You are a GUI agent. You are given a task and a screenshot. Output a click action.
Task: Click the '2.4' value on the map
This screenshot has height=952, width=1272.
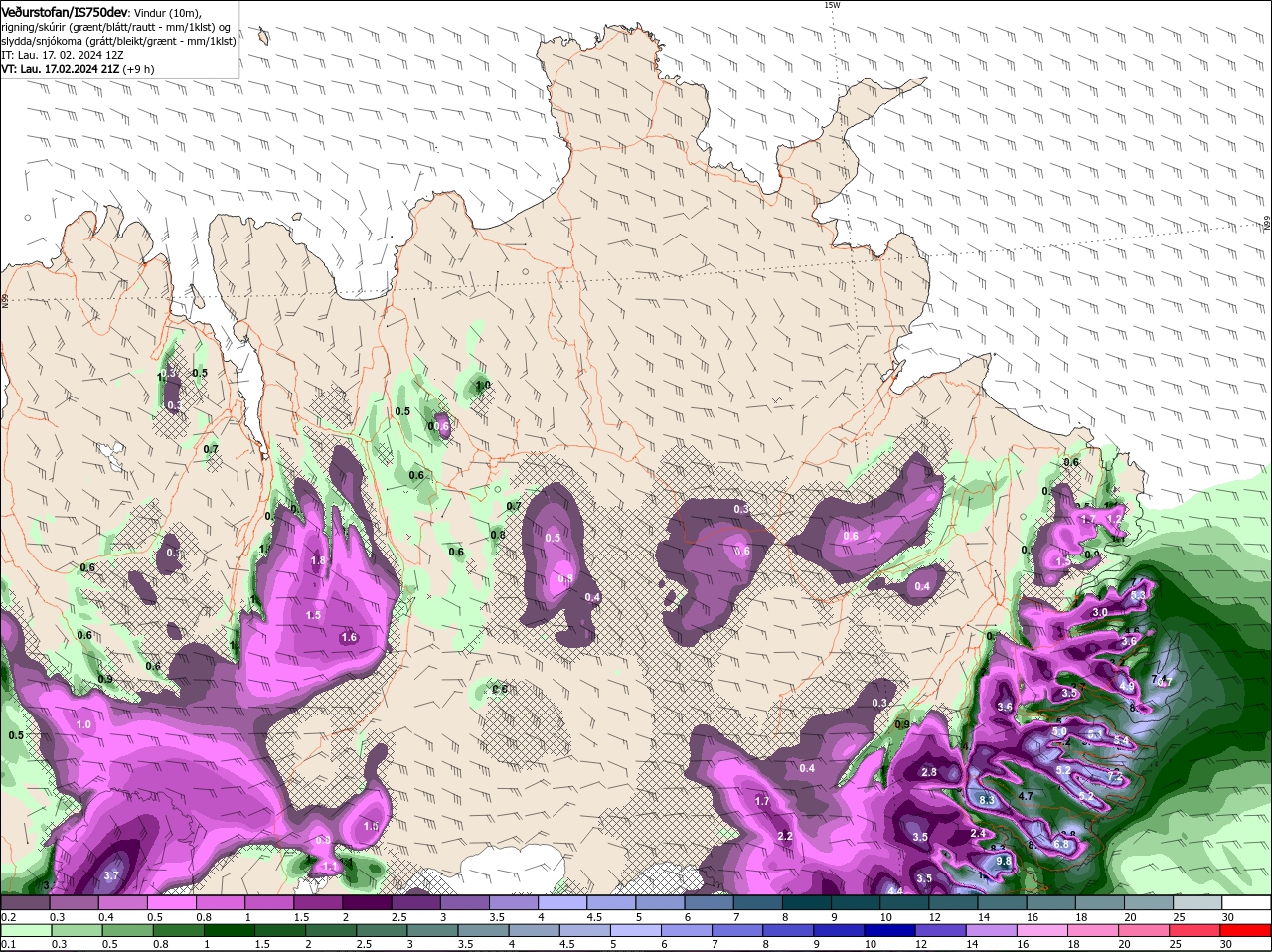(x=978, y=833)
